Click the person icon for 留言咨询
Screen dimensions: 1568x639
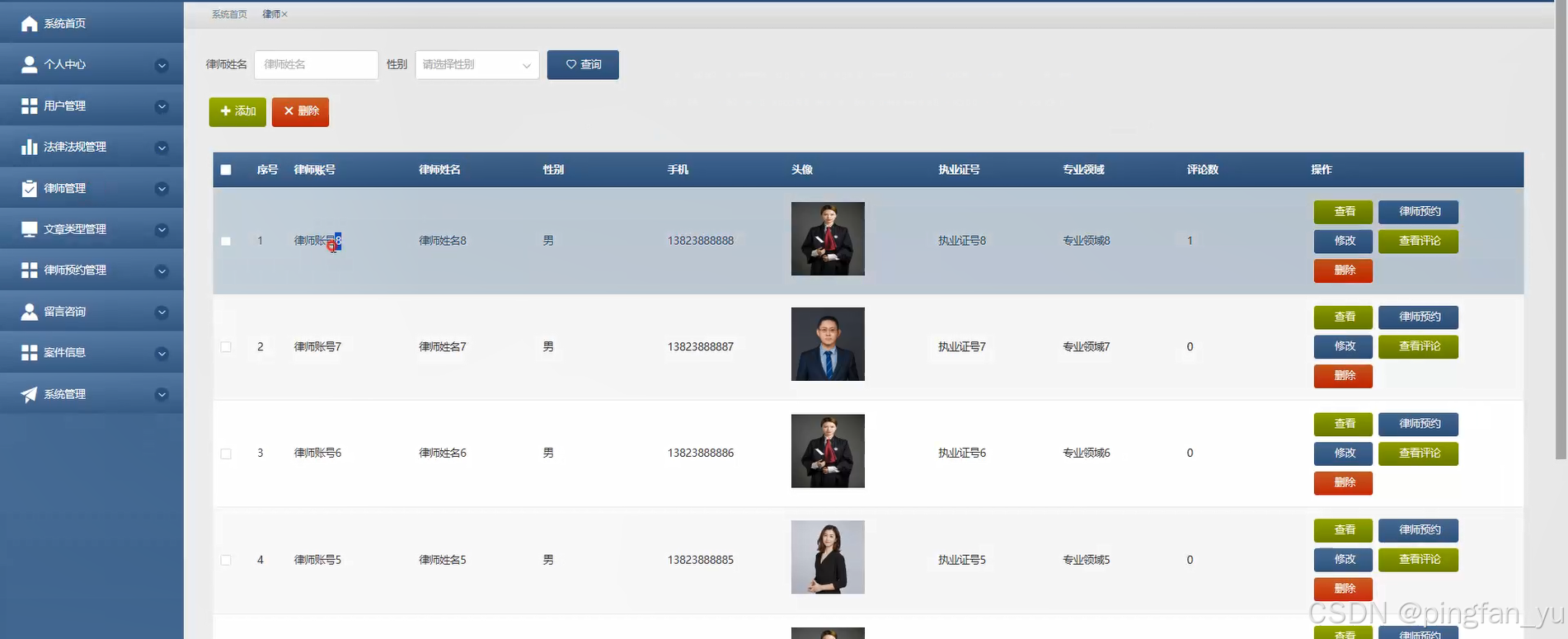click(x=29, y=312)
